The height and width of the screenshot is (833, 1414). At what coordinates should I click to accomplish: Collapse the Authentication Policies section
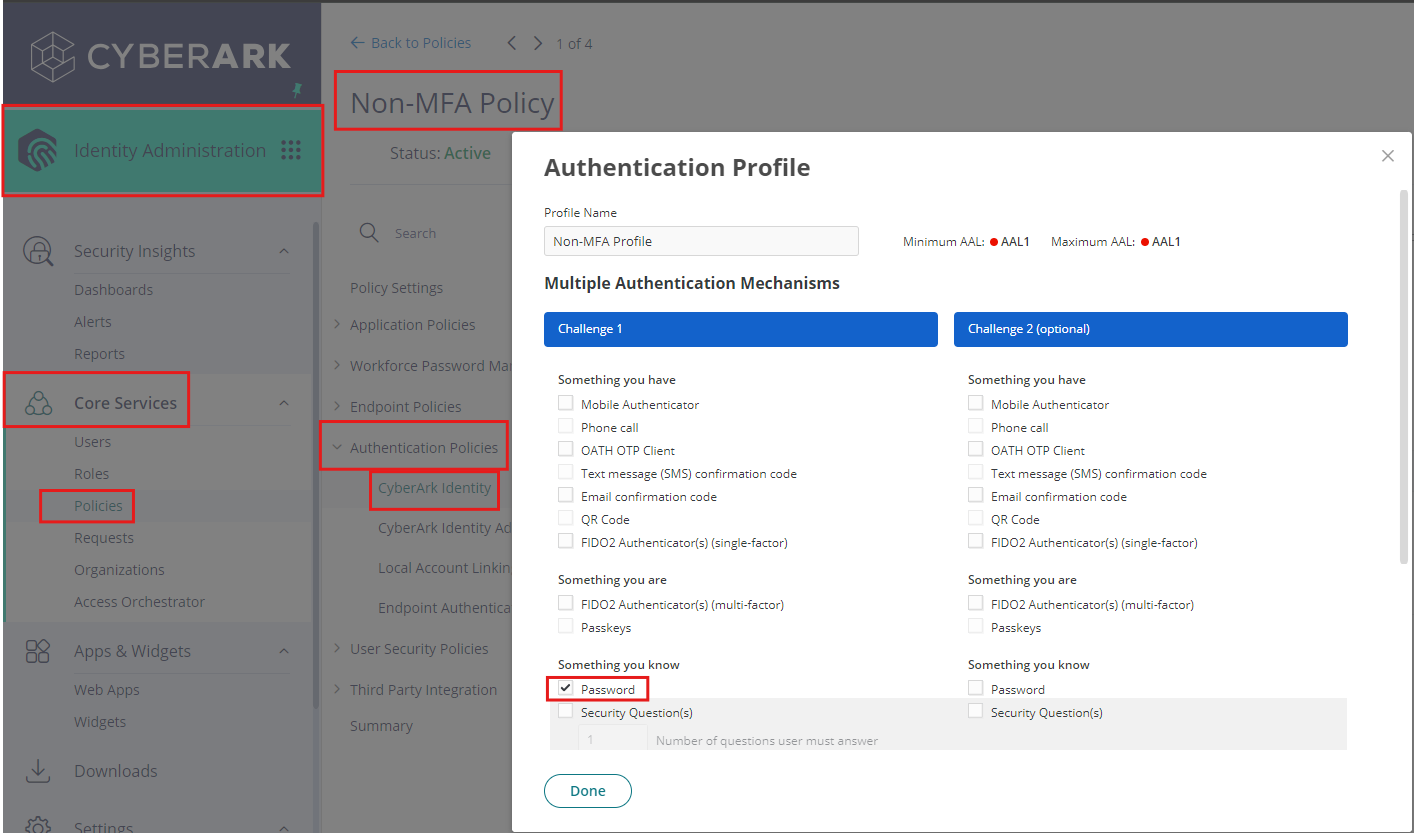[337, 447]
